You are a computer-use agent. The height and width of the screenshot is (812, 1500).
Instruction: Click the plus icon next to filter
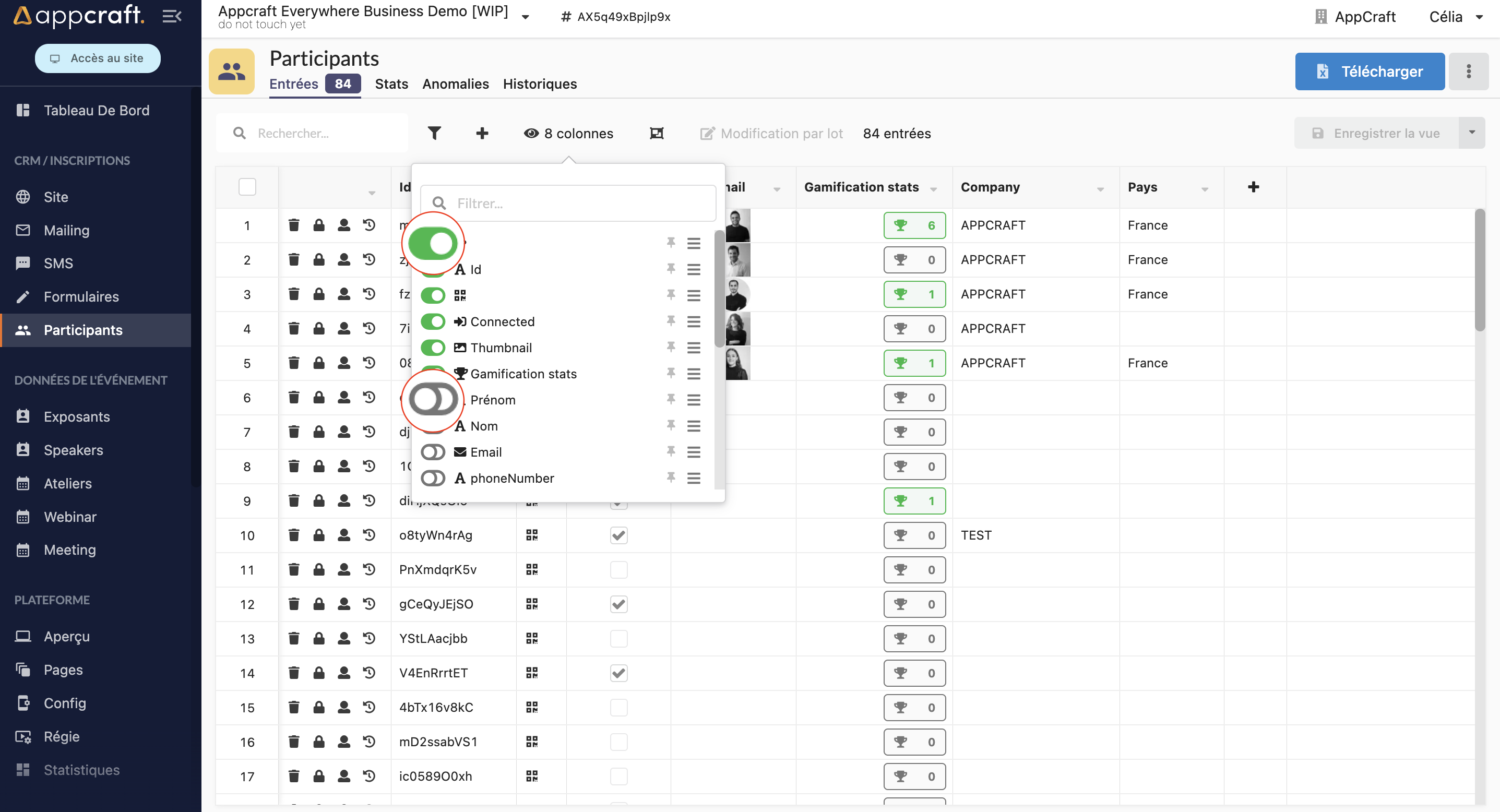click(482, 133)
